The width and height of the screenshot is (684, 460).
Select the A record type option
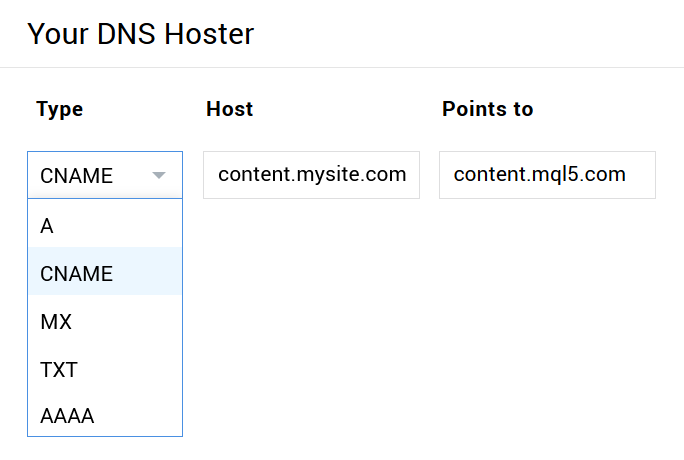[x=105, y=226]
